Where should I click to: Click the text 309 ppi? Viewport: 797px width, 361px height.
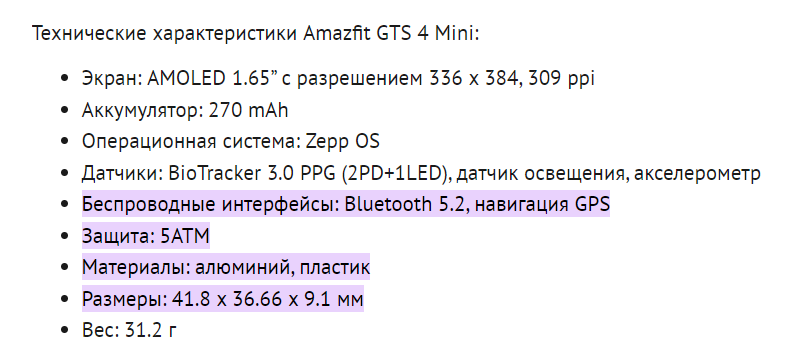562,78
